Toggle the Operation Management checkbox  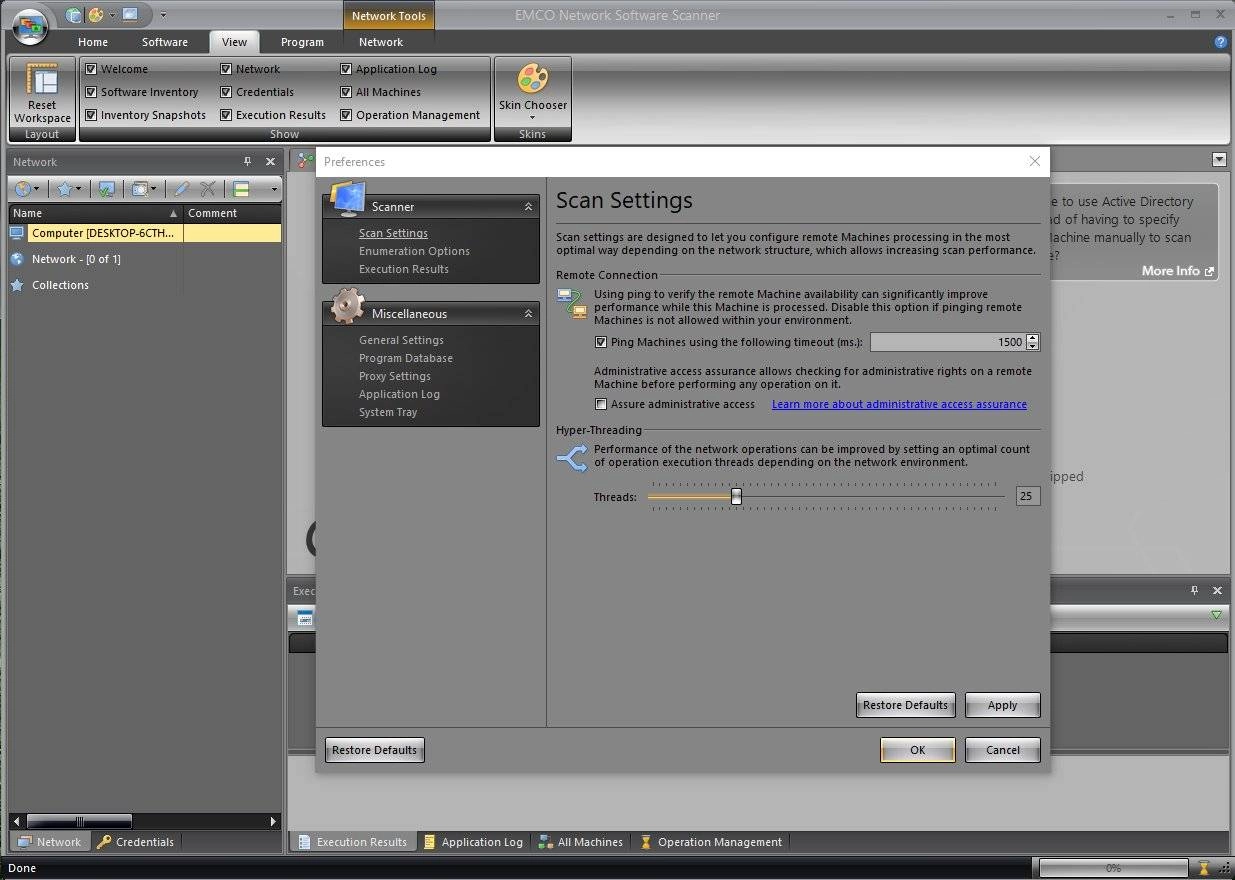click(346, 115)
